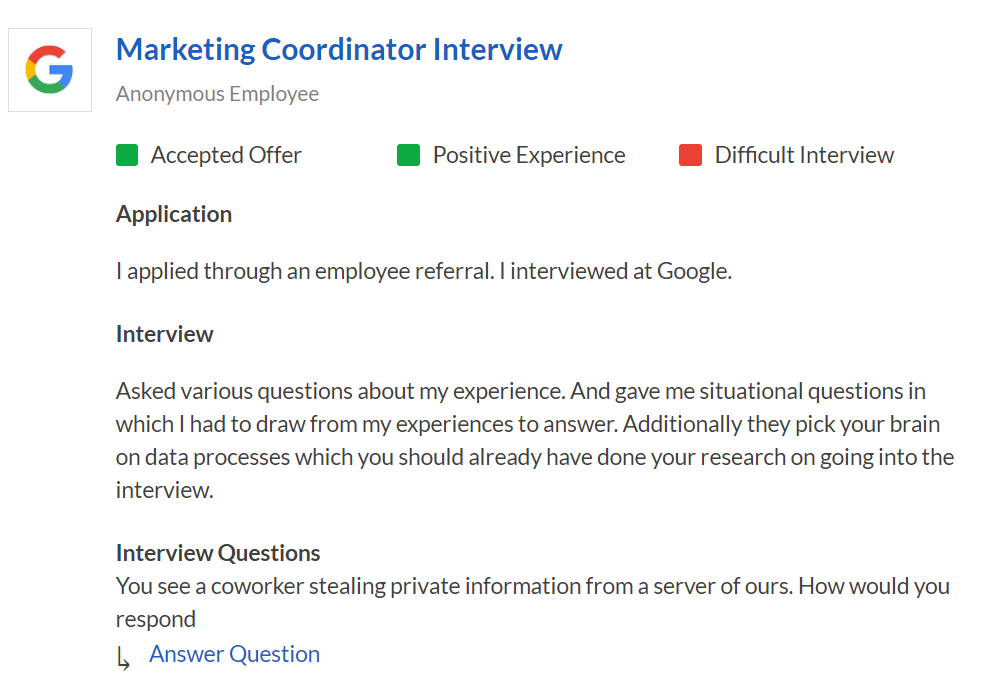Open the Marketing Coordinator Interview title link
Viewport: 981px width, 679px height.
click(339, 49)
